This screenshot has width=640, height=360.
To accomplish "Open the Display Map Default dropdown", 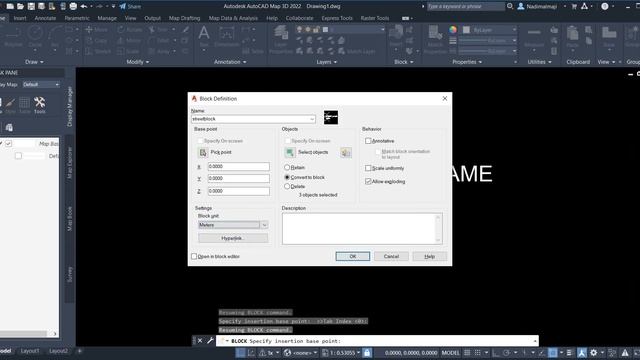I will click(x=41, y=84).
